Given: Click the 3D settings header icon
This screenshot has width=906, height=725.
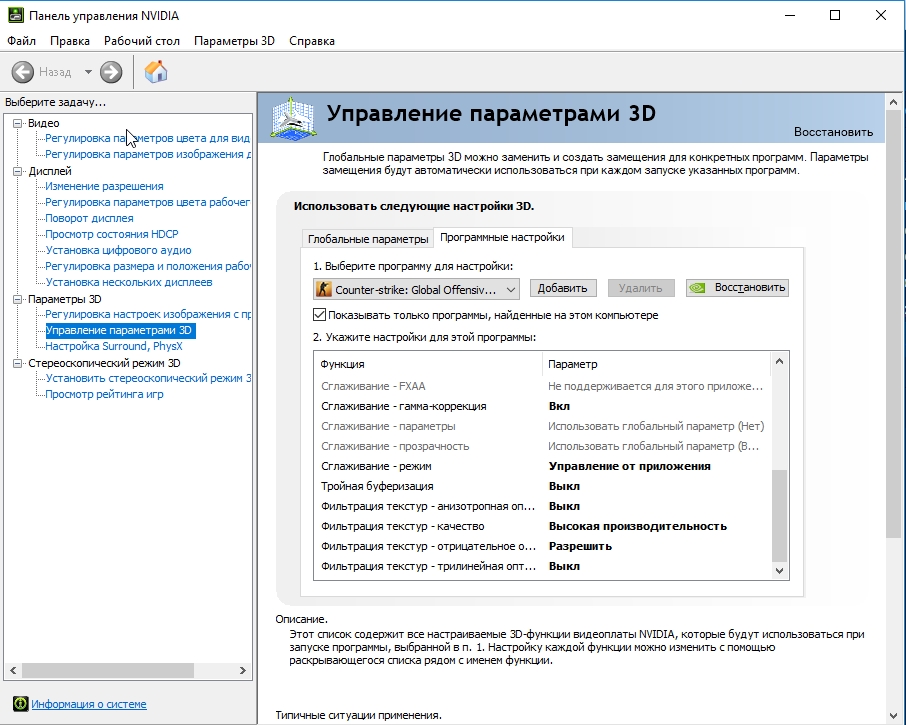Looking at the screenshot, I should coord(294,118).
